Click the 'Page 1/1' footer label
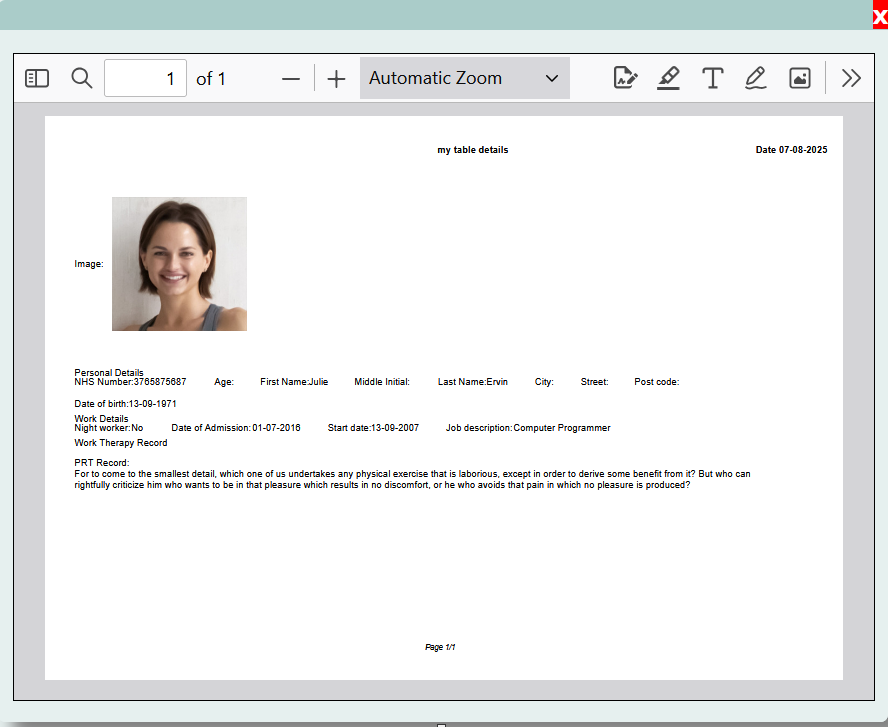Viewport: 888px width, 727px height. [440, 646]
